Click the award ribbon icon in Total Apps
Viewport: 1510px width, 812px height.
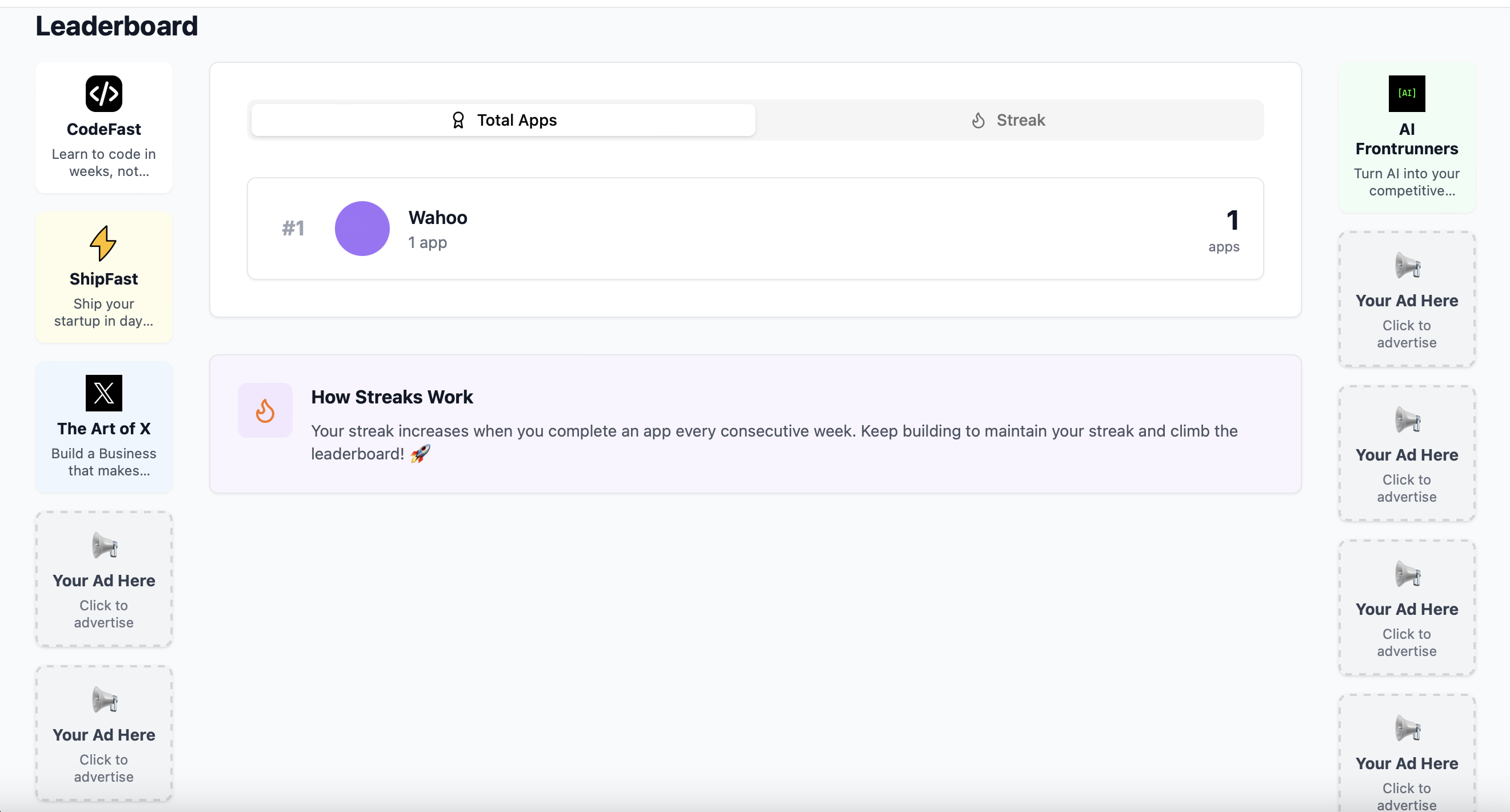pyautogui.click(x=458, y=120)
